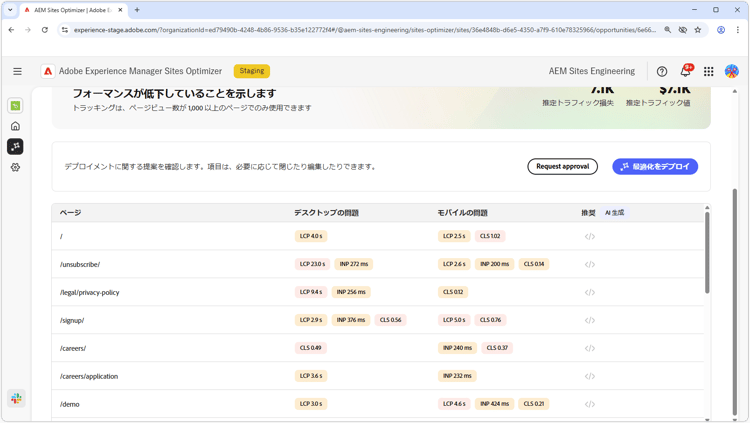750x423 pixels.
Task: Click the INP 232 ms mobile tag
Action: point(457,376)
